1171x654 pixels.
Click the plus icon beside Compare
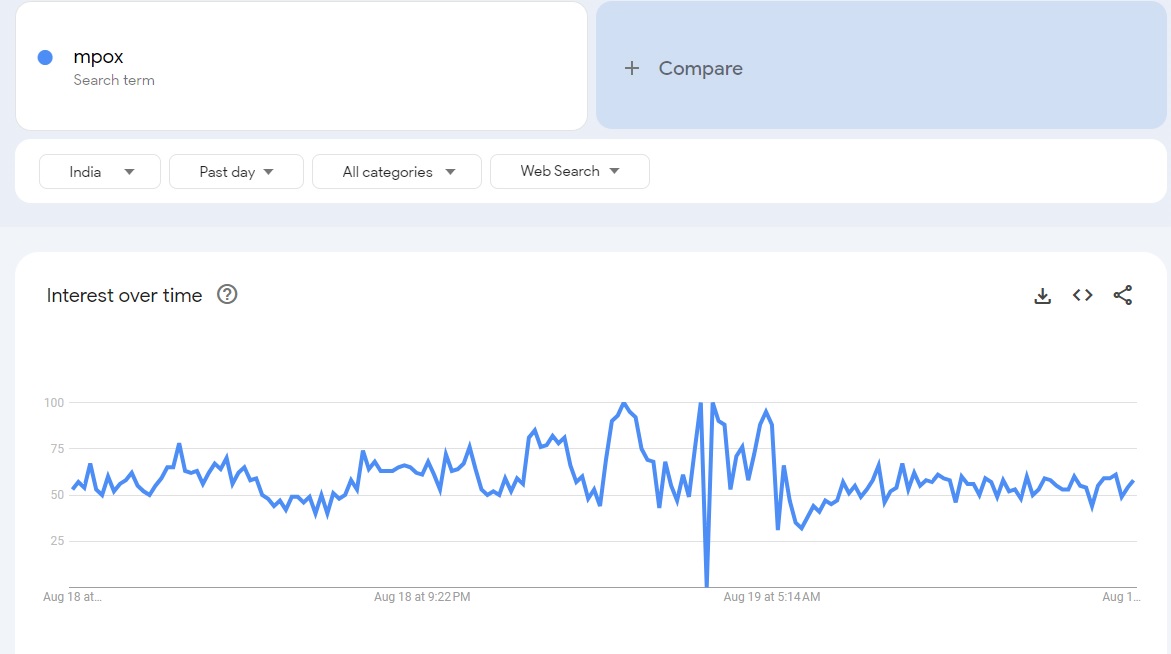(x=631, y=68)
